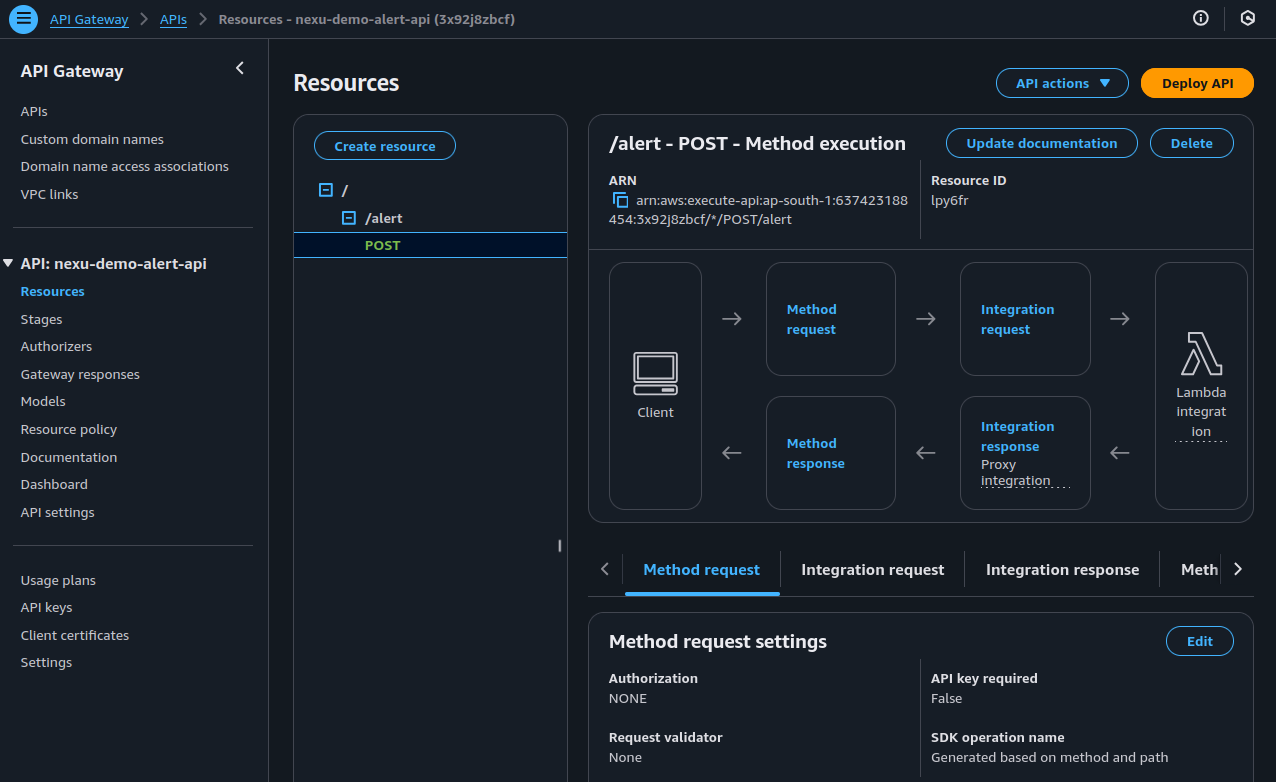
Task: Collapse the /alert resource node
Action: pyautogui.click(x=349, y=217)
